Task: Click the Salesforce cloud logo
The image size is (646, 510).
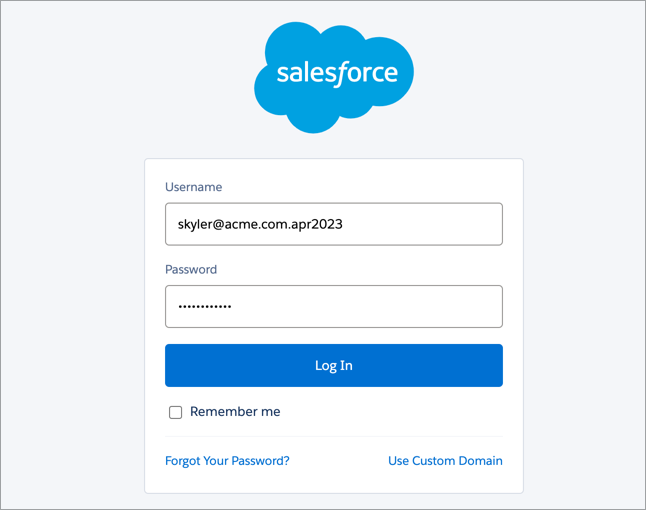Action: pyautogui.click(x=334, y=77)
